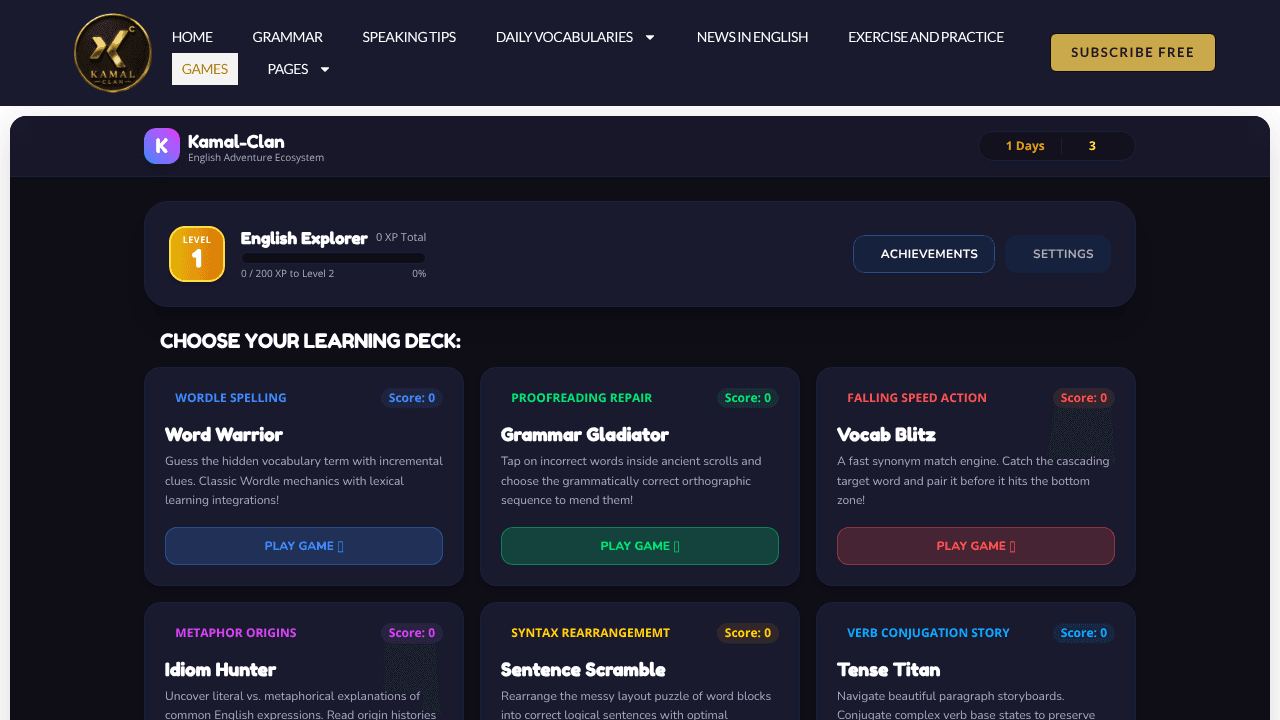
Task: Click the Grammar Gladiator card title
Action: [x=585, y=434]
